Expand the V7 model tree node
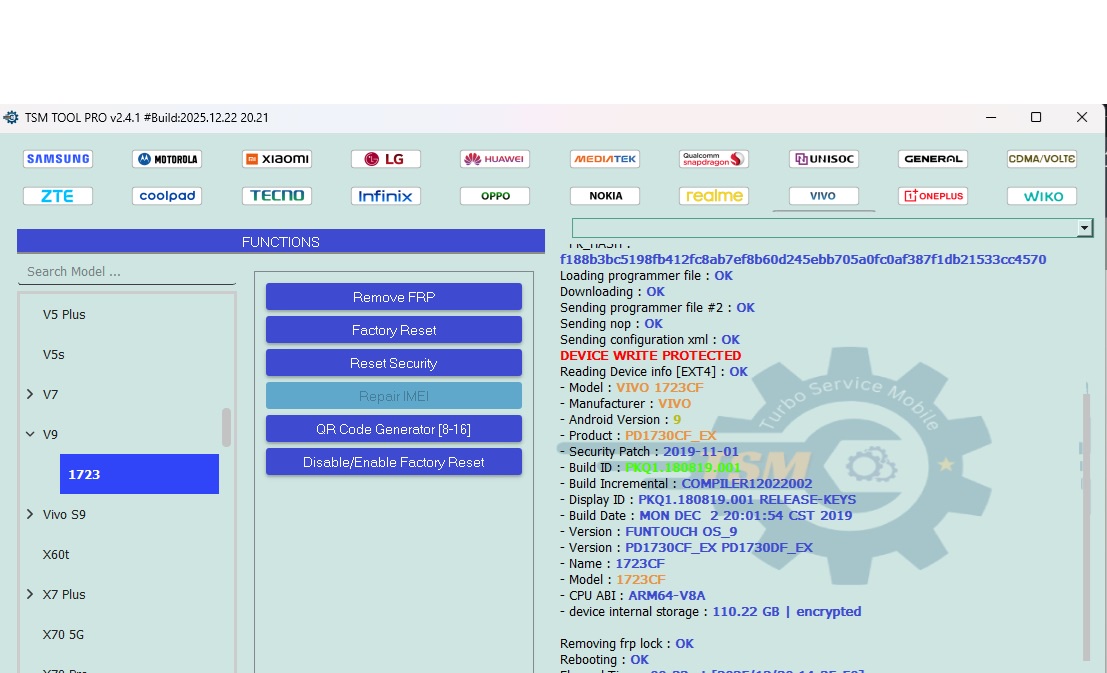The image size is (1107, 673). coord(30,395)
